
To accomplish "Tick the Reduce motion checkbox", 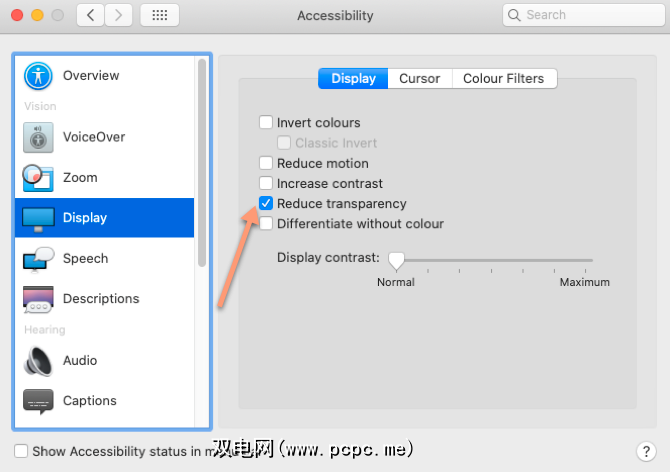I will [266, 163].
